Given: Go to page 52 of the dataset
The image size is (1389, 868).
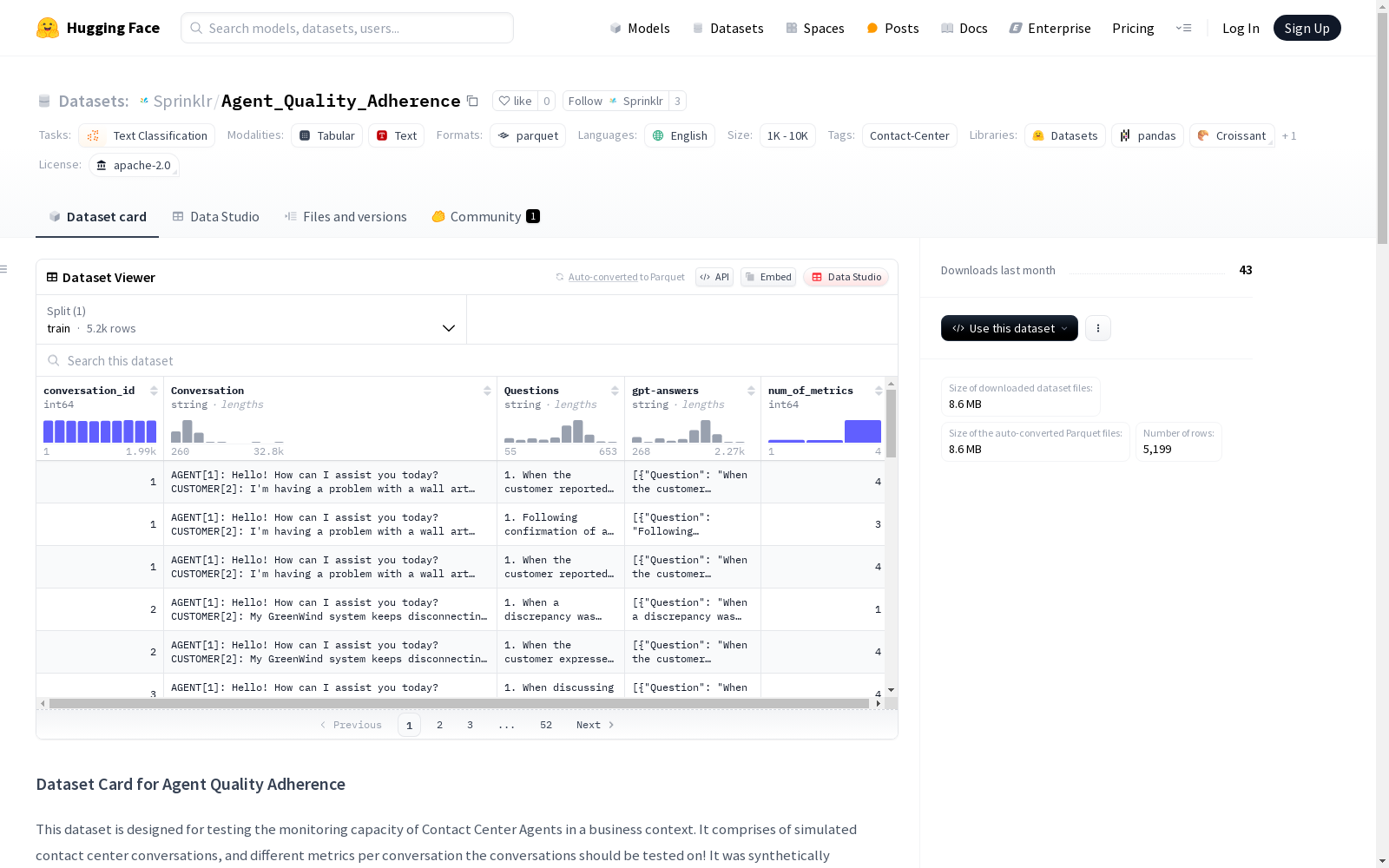Looking at the screenshot, I should pos(546,725).
